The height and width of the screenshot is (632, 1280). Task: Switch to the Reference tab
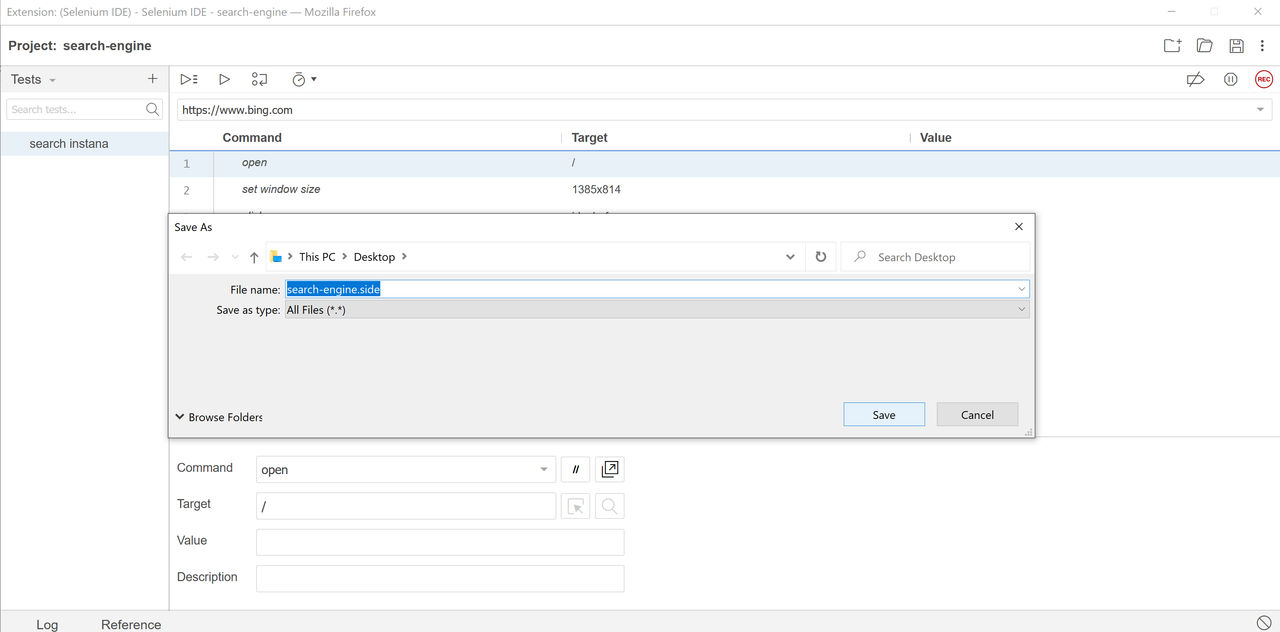pyautogui.click(x=131, y=624)
